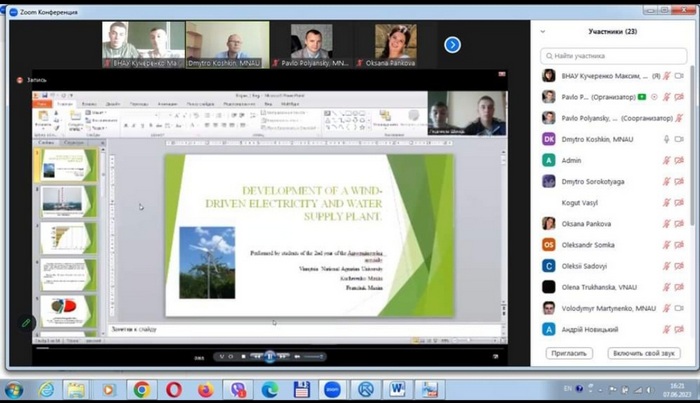Click Dmytro Koshkin, MNAU video tile
This screenshot has height=403, width=700.
tap(228, 45)
